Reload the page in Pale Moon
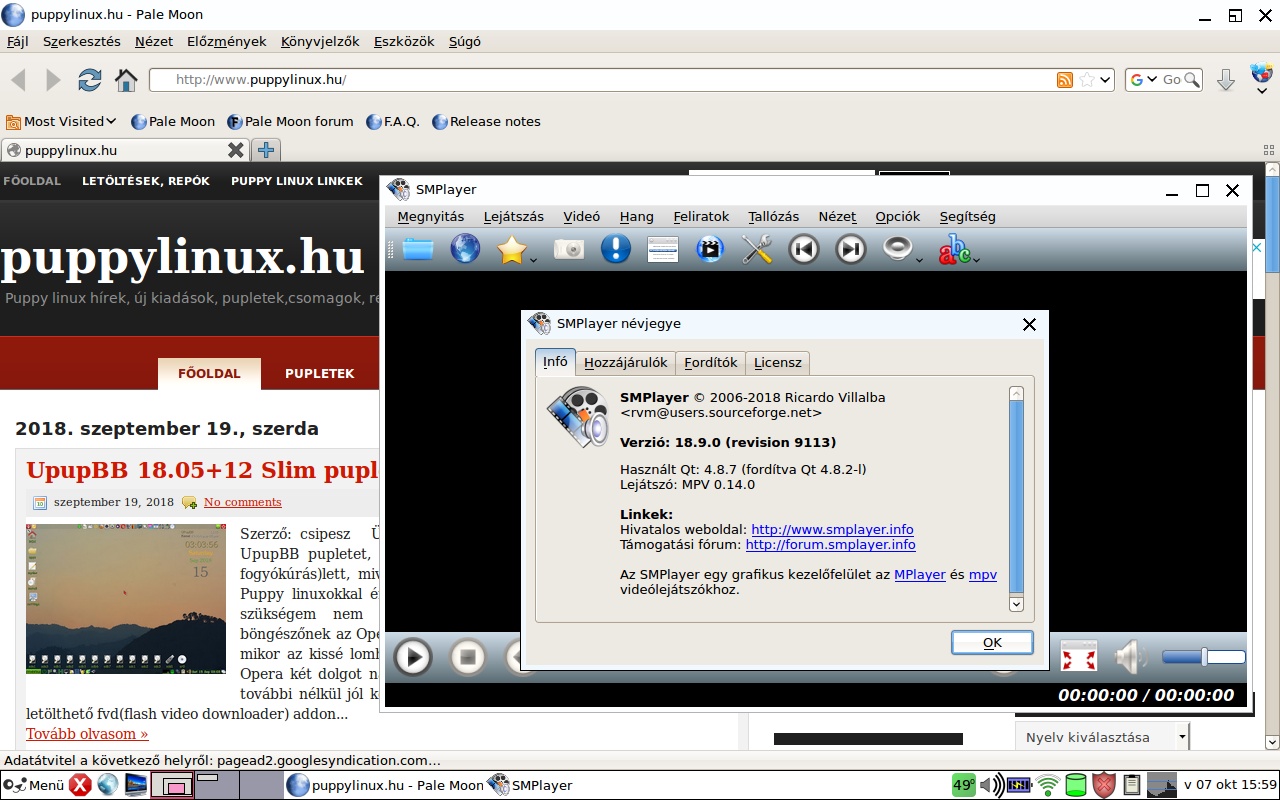 (90, 80)
